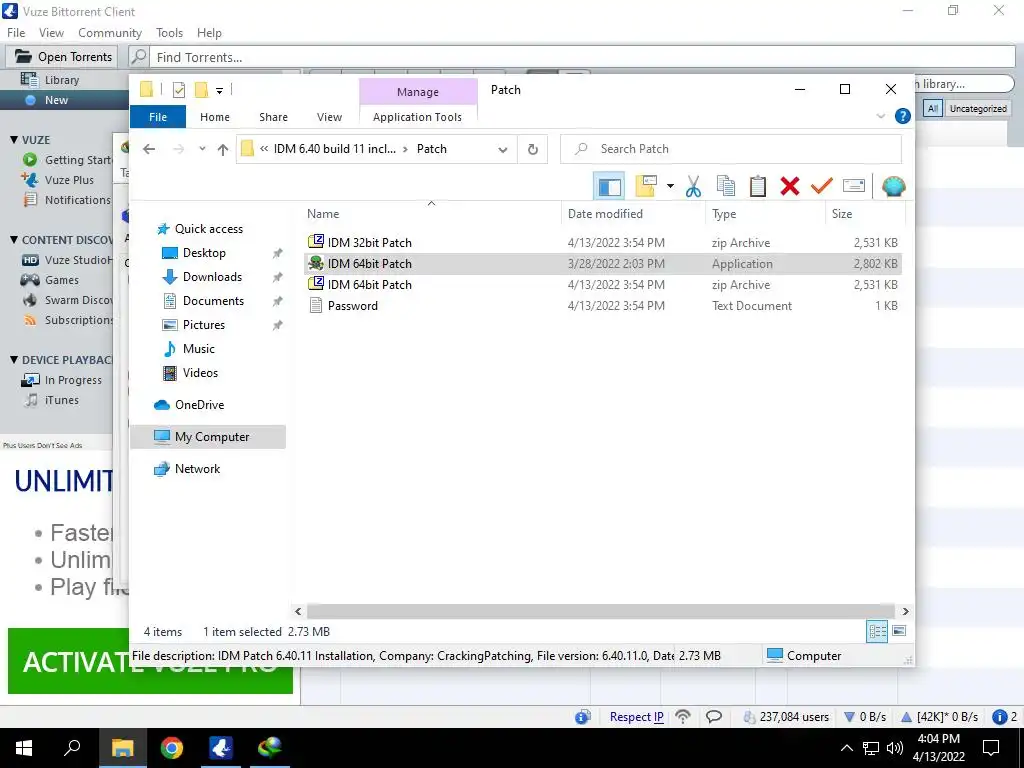
Task: Open Vuze Community menu
Action: [x=110, y=33]
